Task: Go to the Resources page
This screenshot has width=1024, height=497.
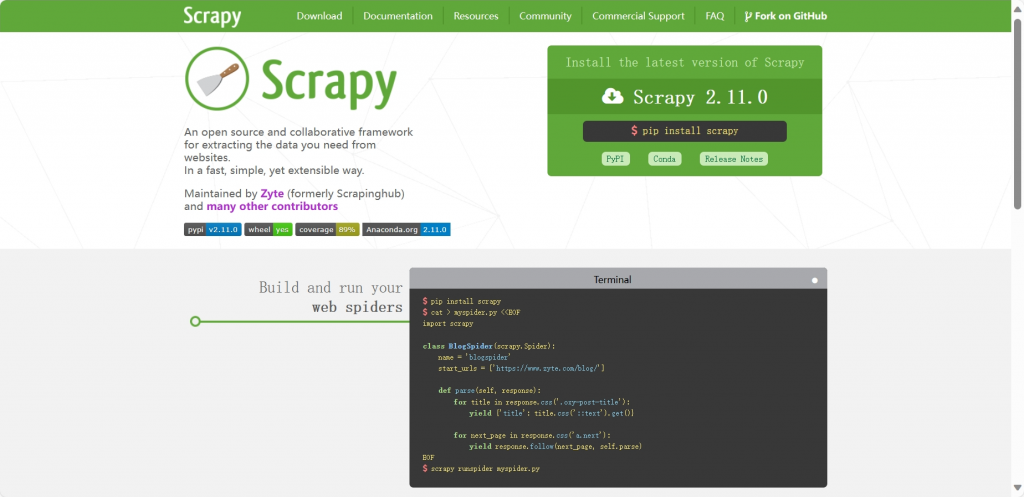Action: pyautogui.click(x=476, y=16)
